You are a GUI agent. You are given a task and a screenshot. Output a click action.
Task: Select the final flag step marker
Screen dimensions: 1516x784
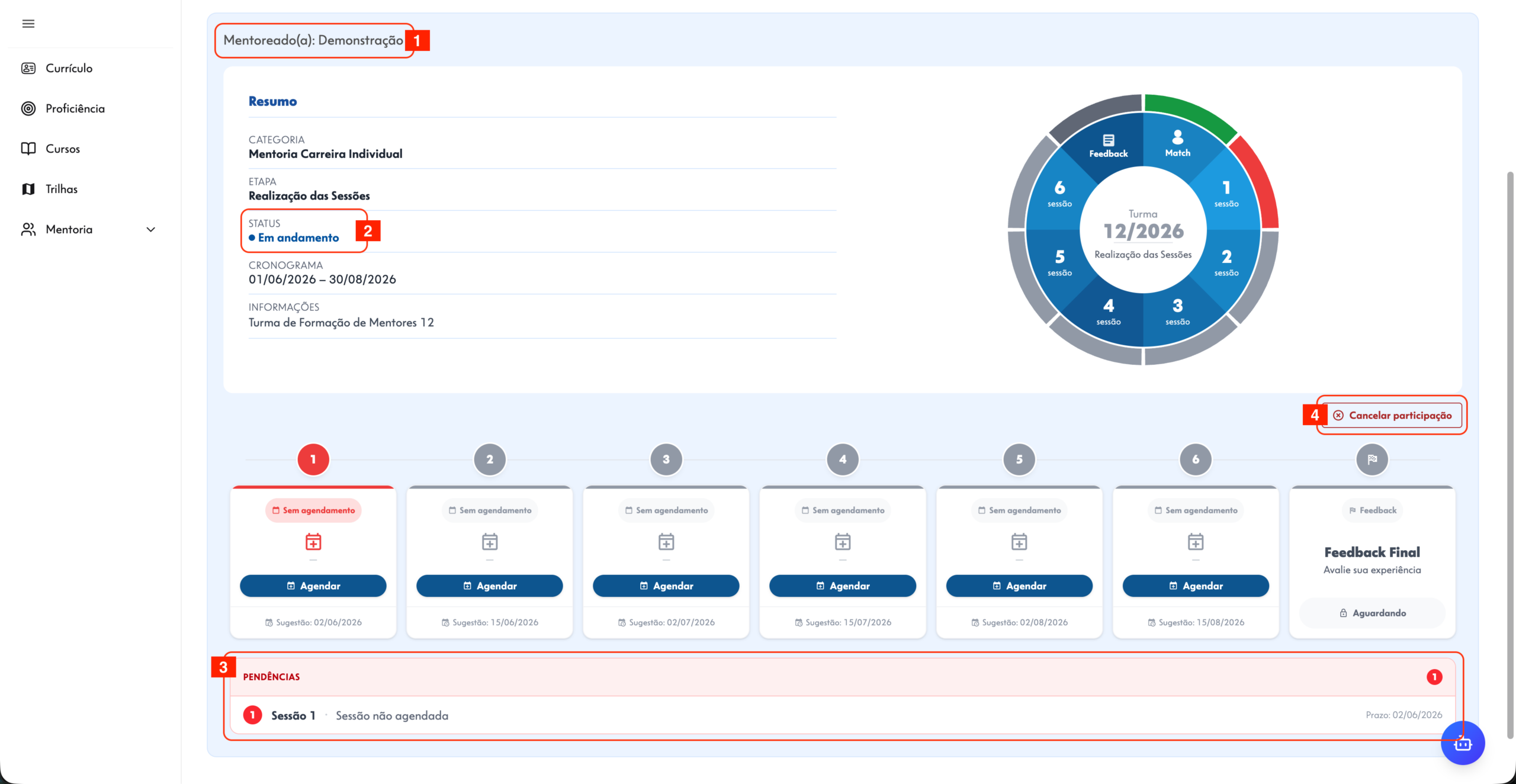click(1372, 459)
